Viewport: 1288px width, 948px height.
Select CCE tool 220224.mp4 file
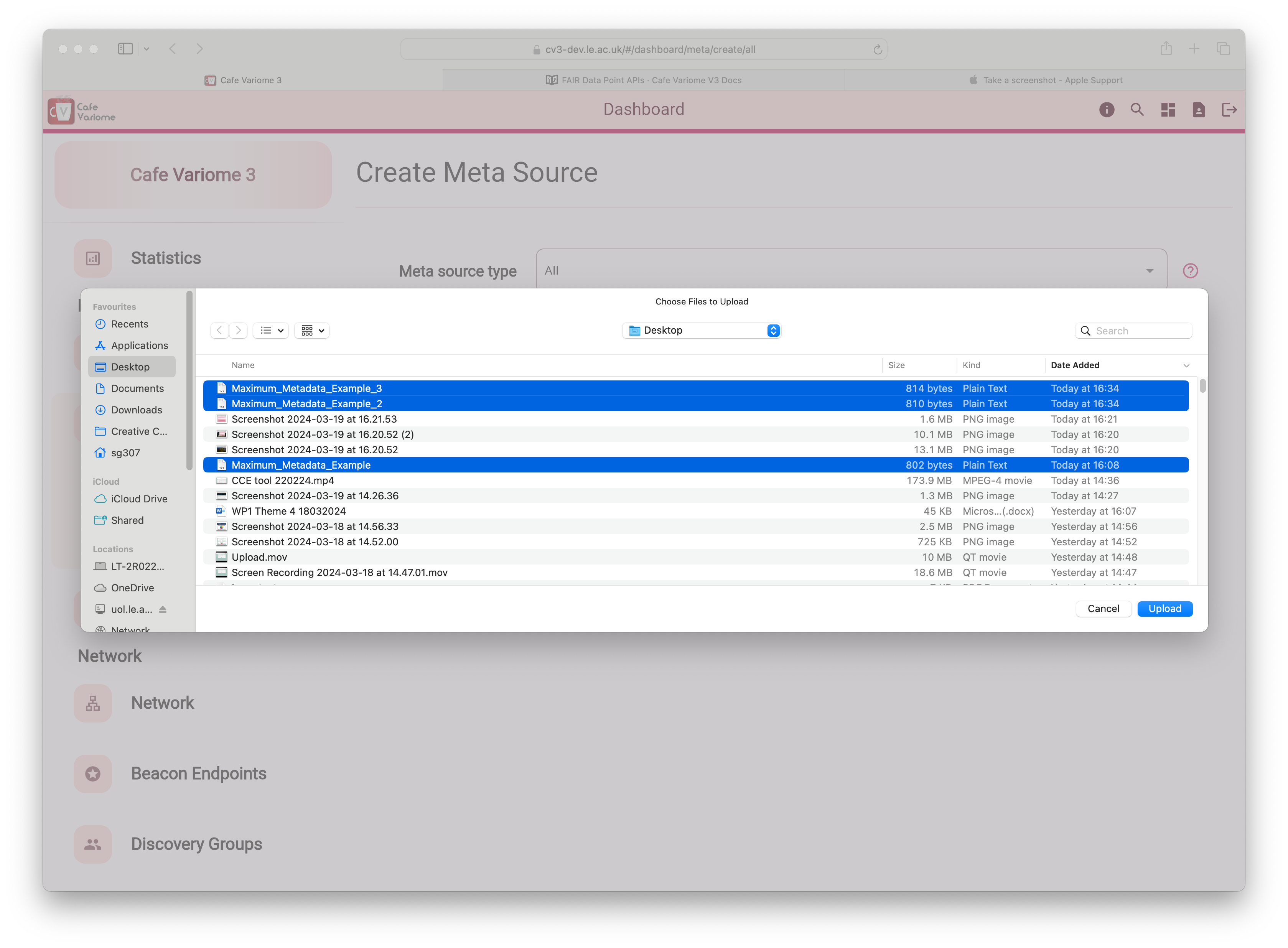(x=696, y=480)
